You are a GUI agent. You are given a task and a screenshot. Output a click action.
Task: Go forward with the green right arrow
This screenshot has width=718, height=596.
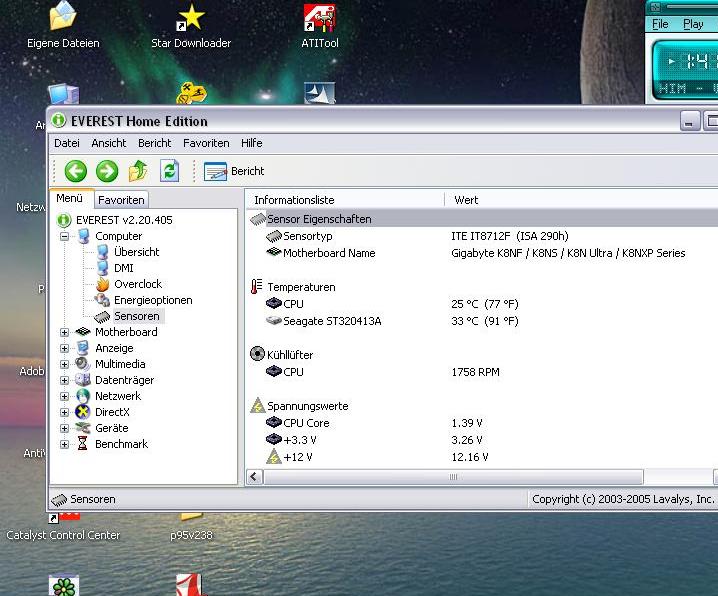click(x=107, y=171)
